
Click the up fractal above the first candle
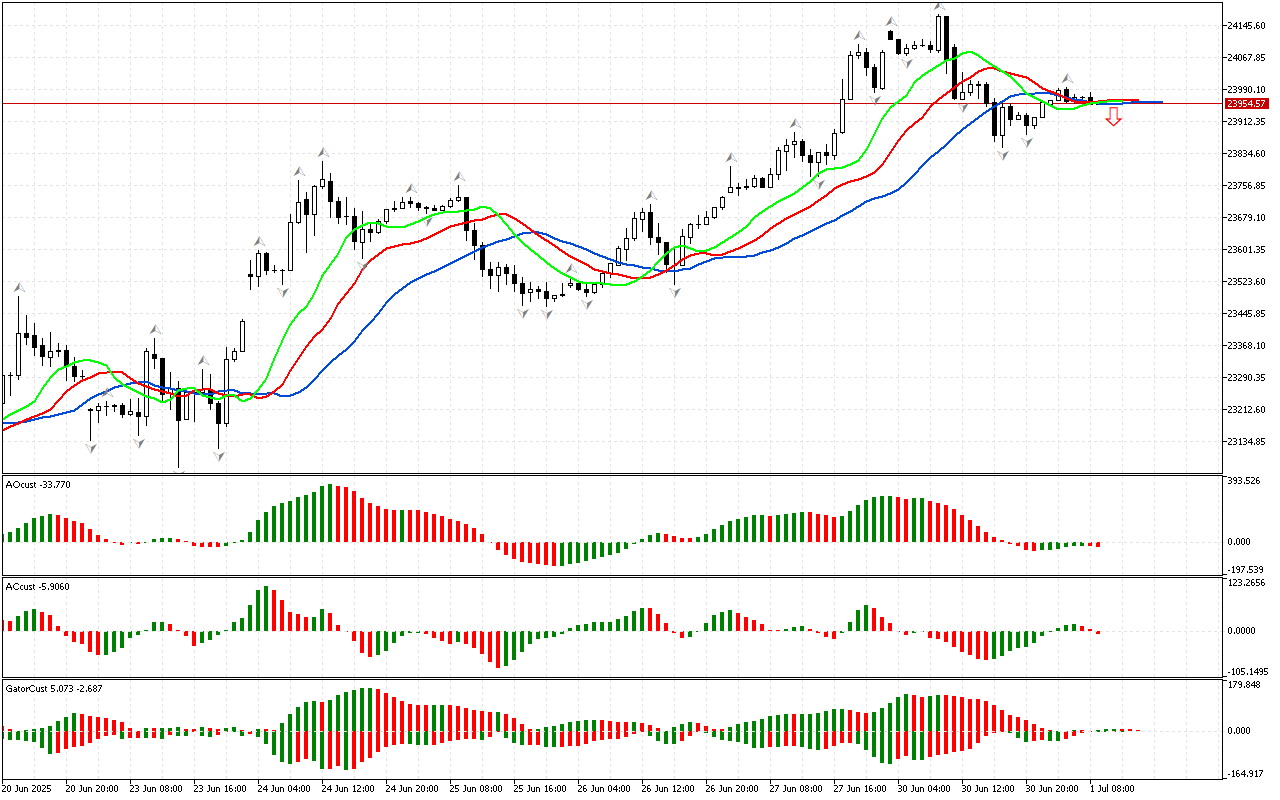pos(18,288)
